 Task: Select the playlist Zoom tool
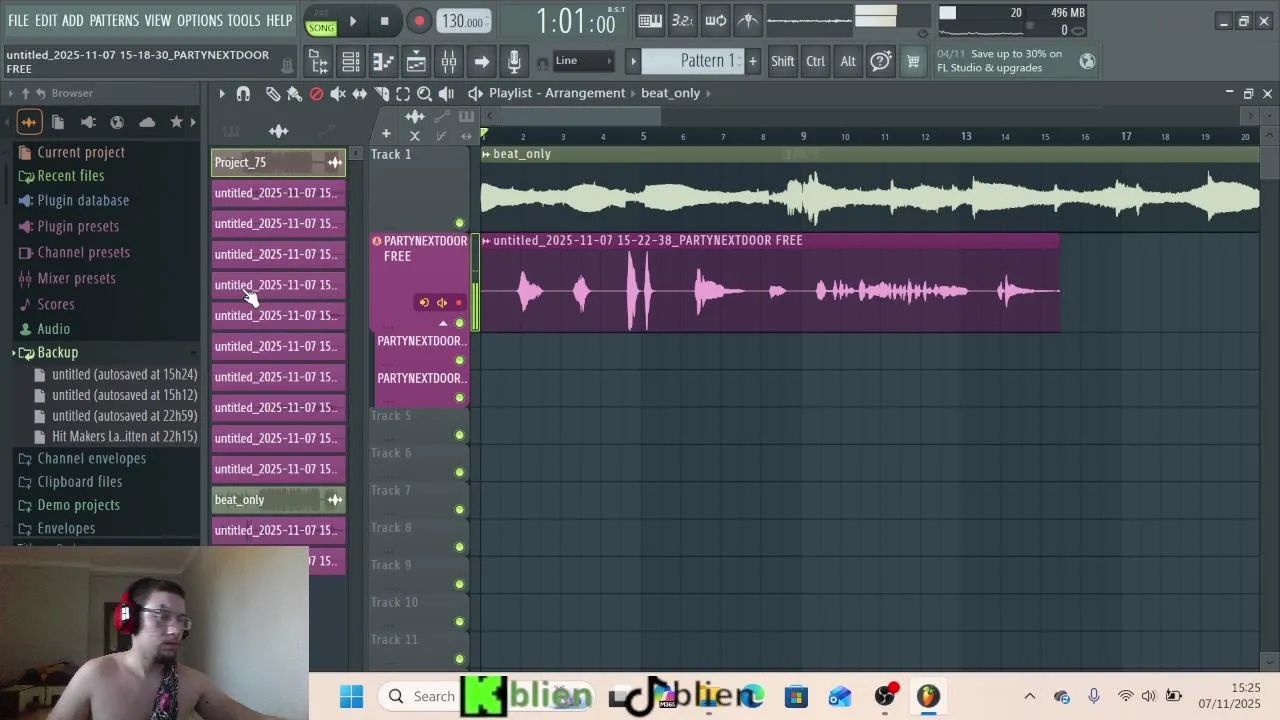[424, 93]
